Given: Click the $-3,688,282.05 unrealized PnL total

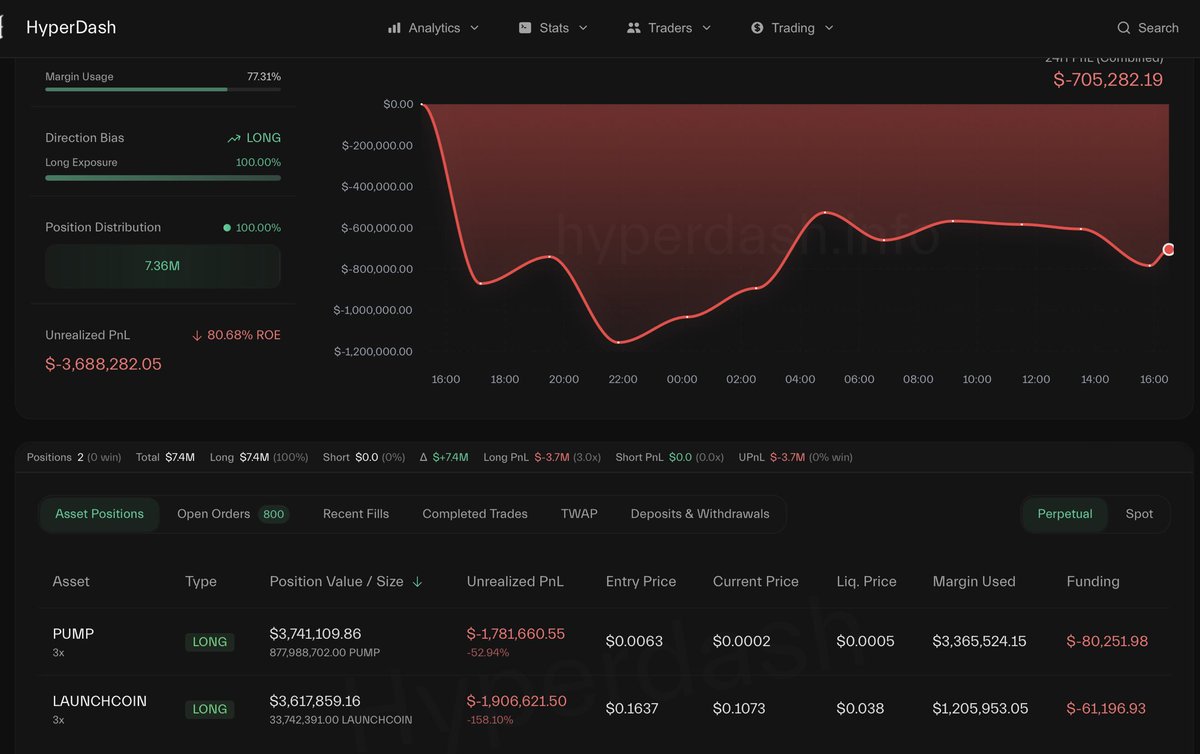Looking at the screenshot, I should click(x=103, y=364).
